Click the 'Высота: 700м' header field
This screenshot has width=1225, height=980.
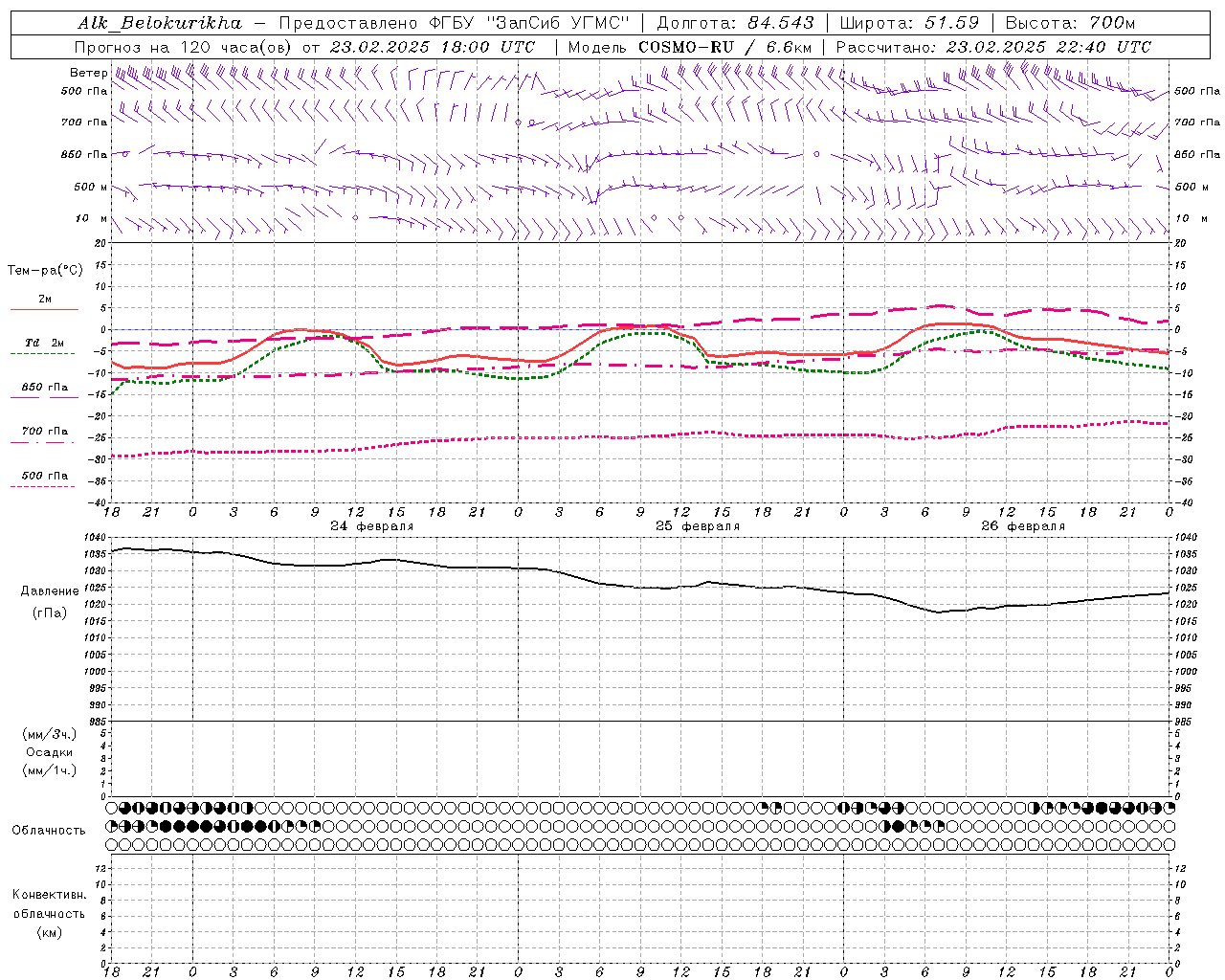coord(1070,23)
